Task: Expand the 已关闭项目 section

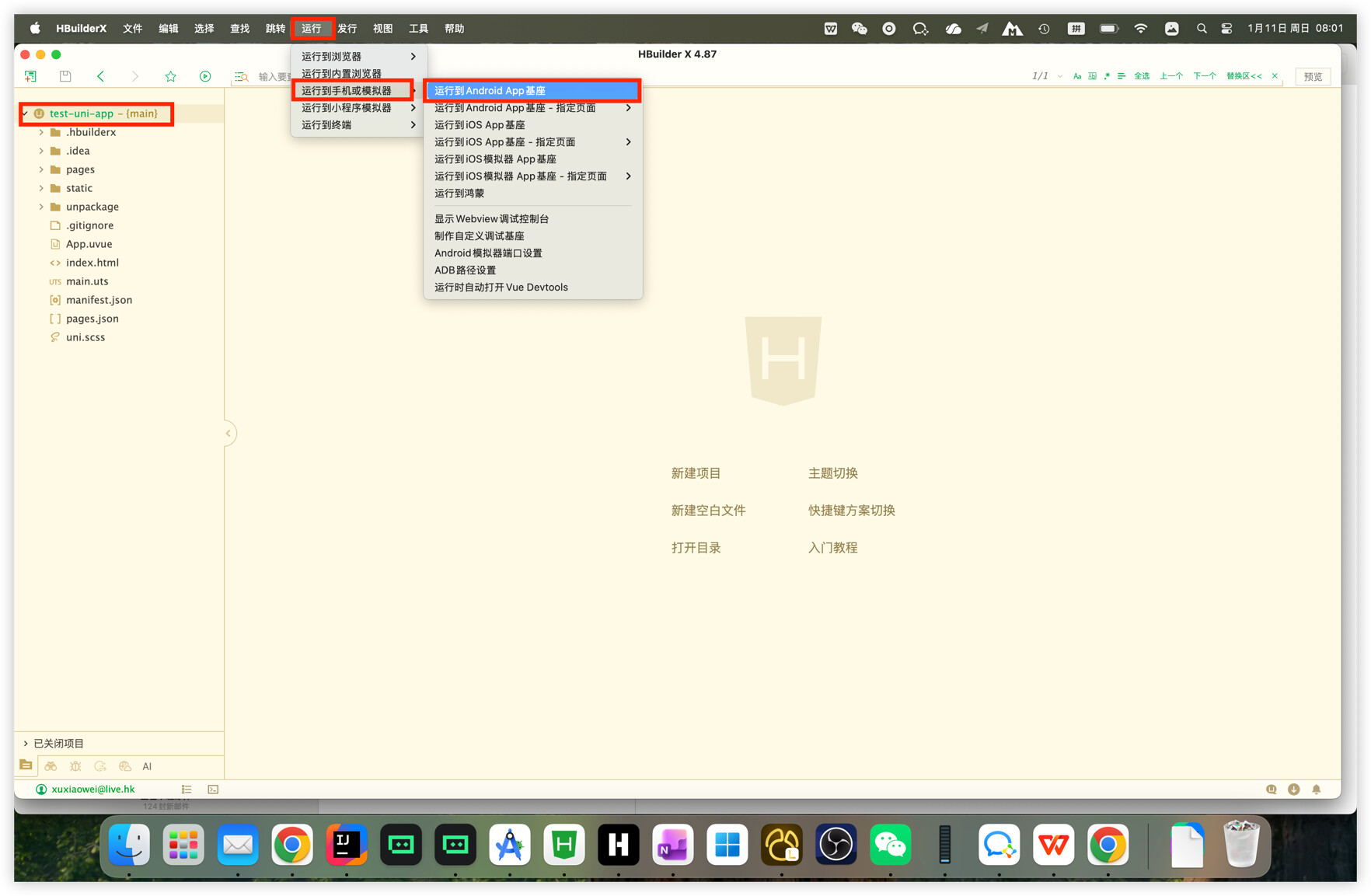Action: (x=26, y=744)
